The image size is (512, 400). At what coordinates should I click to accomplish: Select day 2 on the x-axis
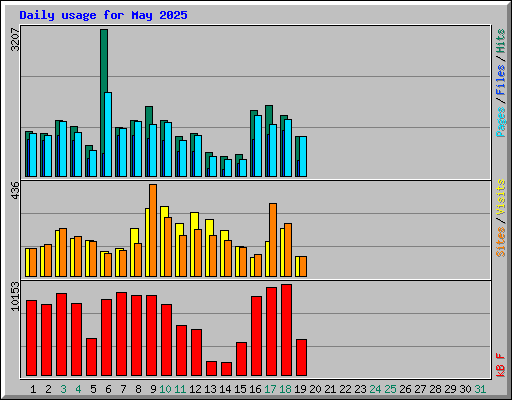48,389
